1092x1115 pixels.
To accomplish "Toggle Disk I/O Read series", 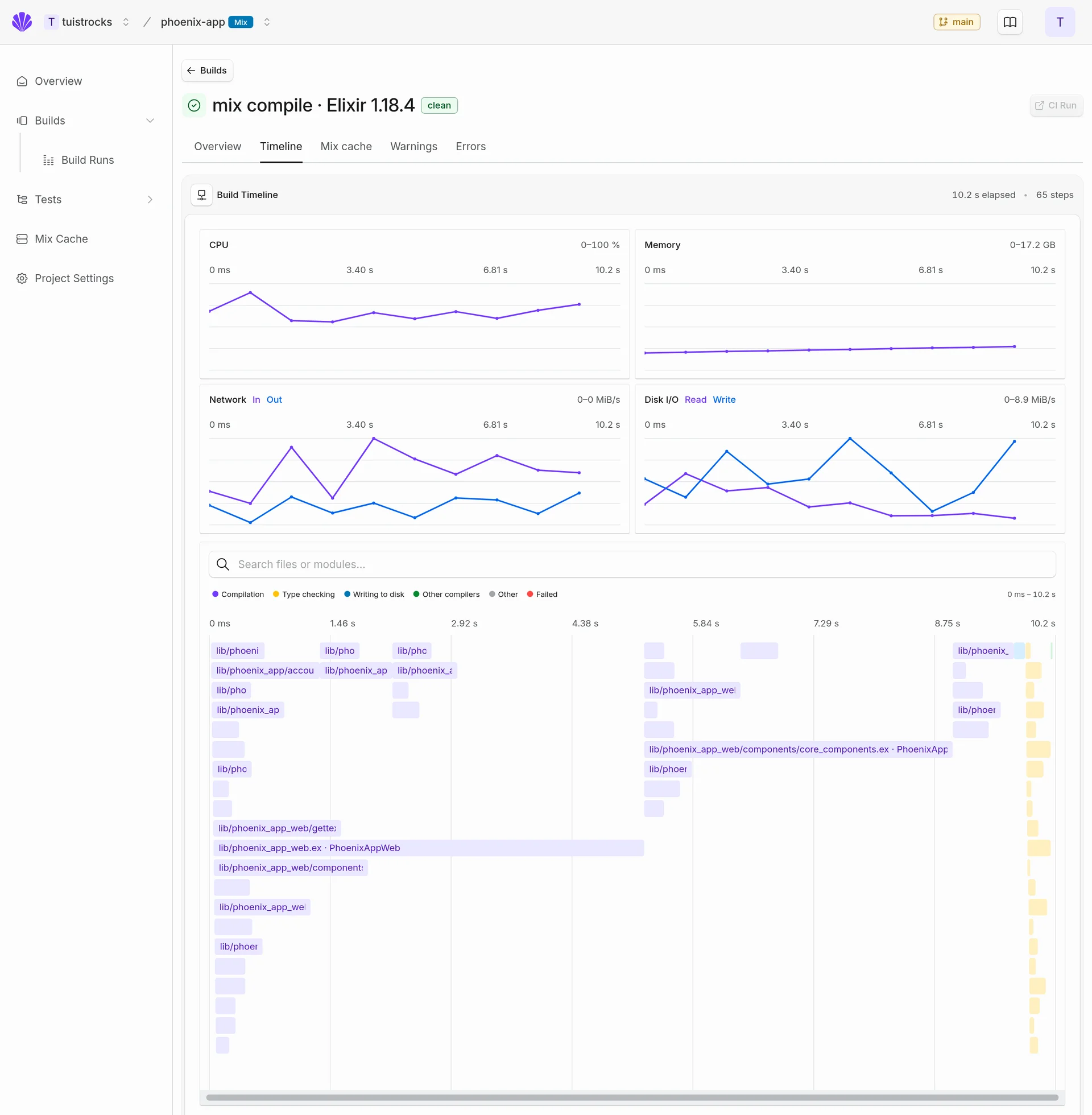I will [x=695, y=400].
